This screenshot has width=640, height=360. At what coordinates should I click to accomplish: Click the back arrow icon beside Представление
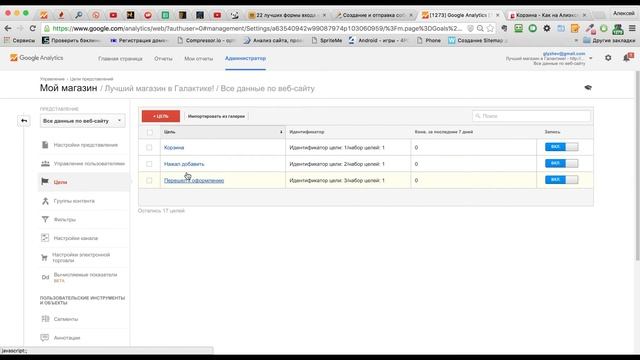[24, 121]
